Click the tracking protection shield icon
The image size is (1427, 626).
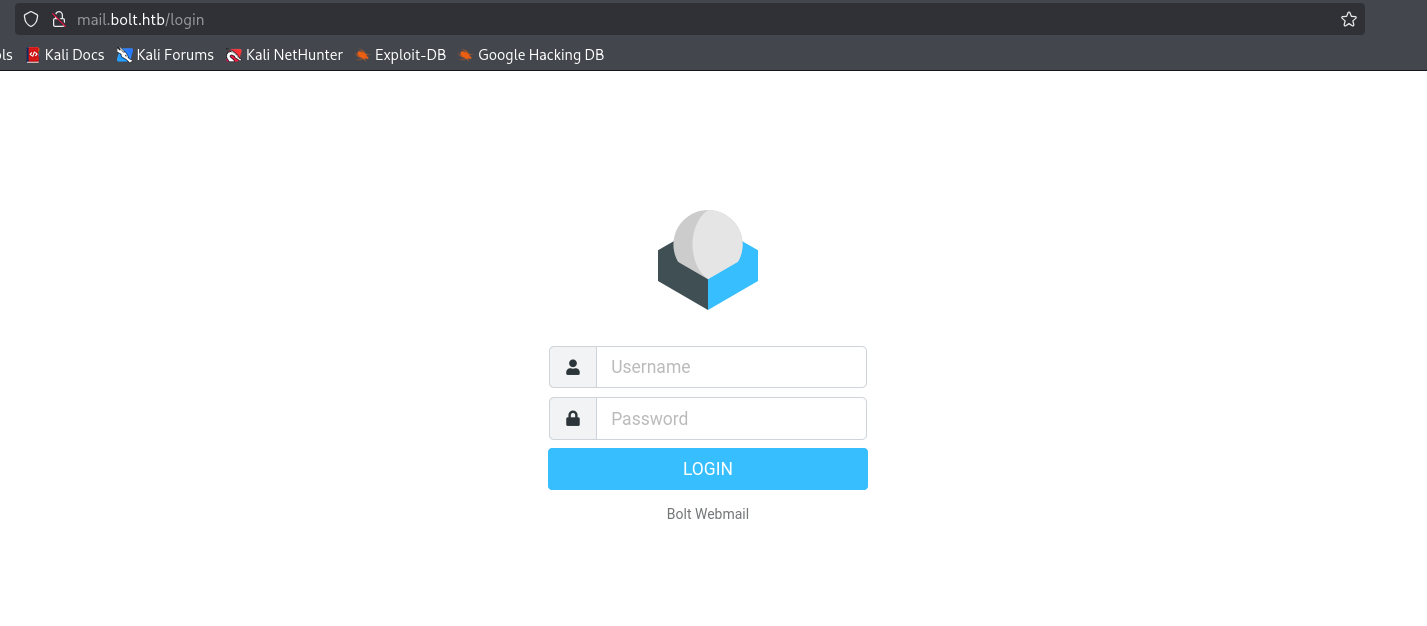(31, 19)
